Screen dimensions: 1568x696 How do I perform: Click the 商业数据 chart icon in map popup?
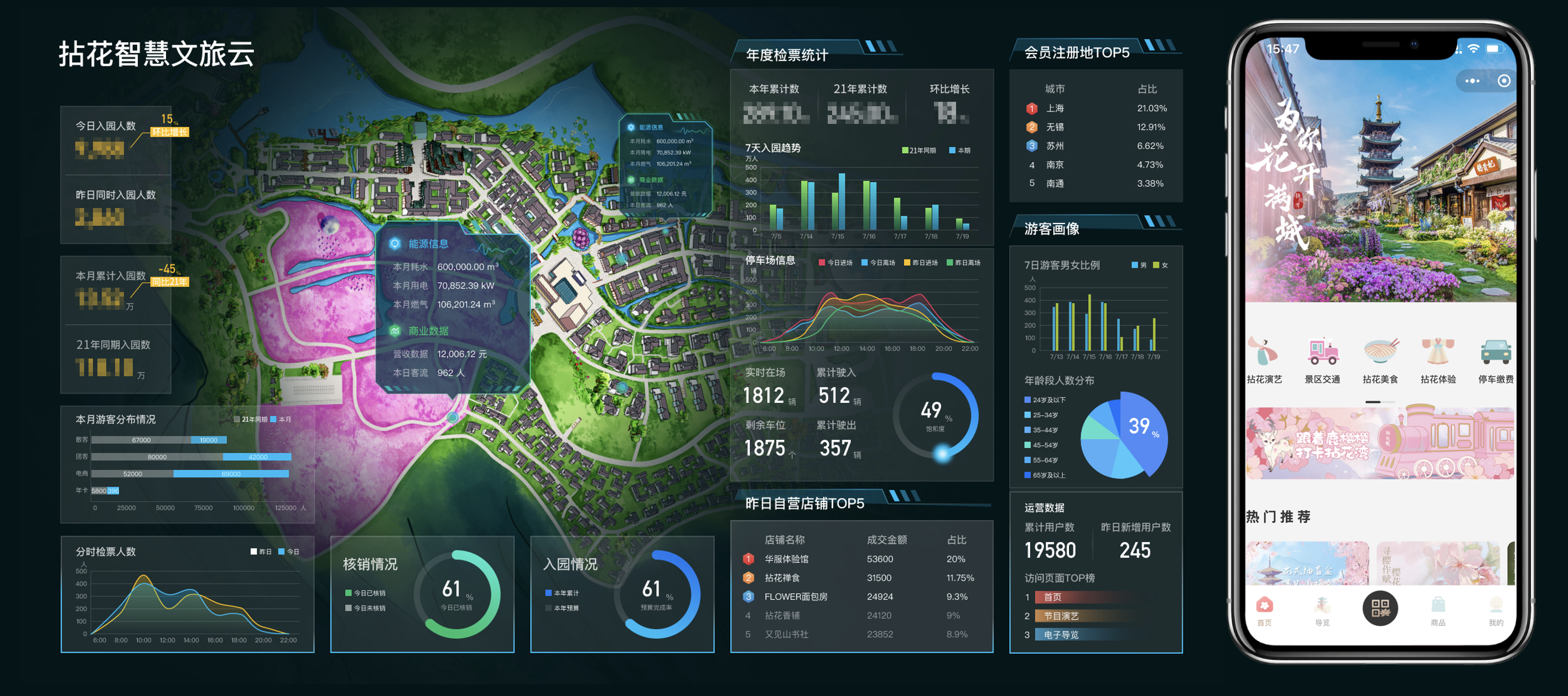(395, 331)
